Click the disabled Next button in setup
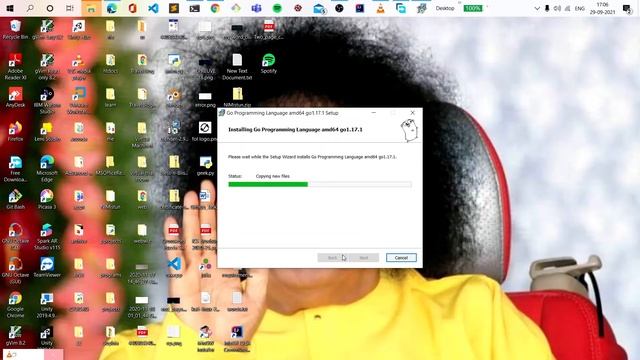 [x=364, y=258]
